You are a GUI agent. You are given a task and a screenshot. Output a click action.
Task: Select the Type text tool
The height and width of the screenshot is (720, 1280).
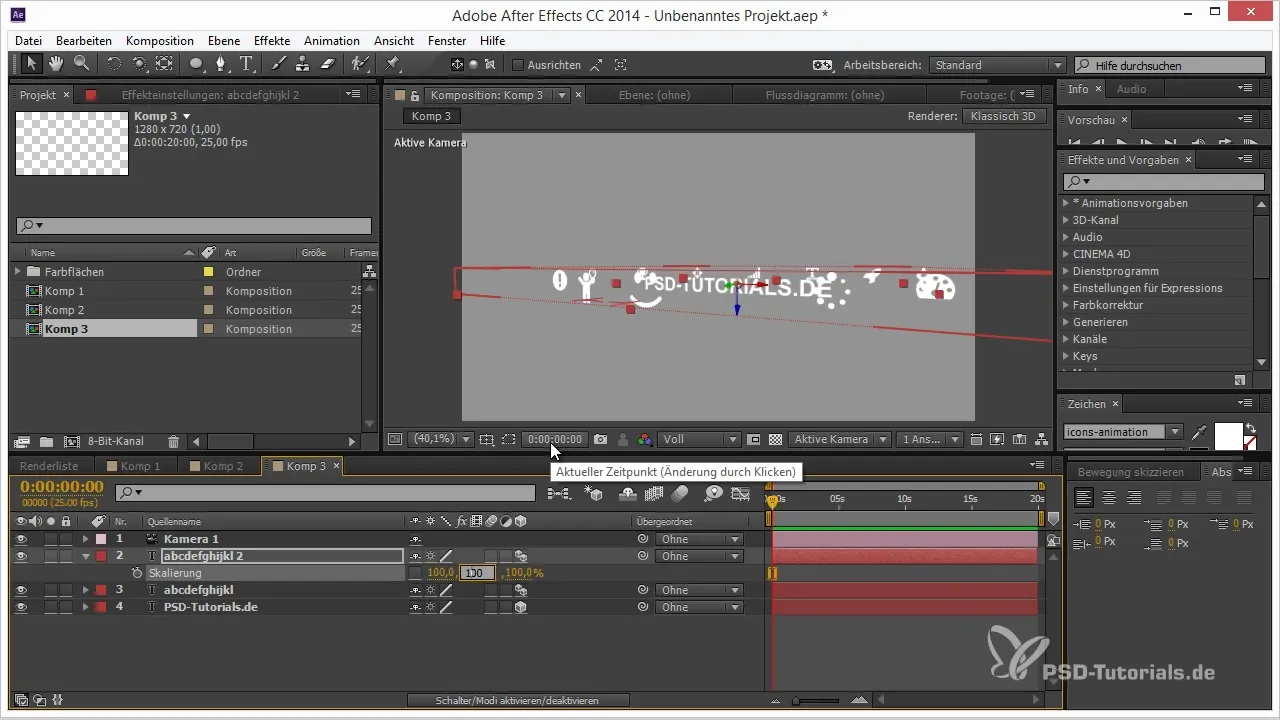[x=246, y=64]
